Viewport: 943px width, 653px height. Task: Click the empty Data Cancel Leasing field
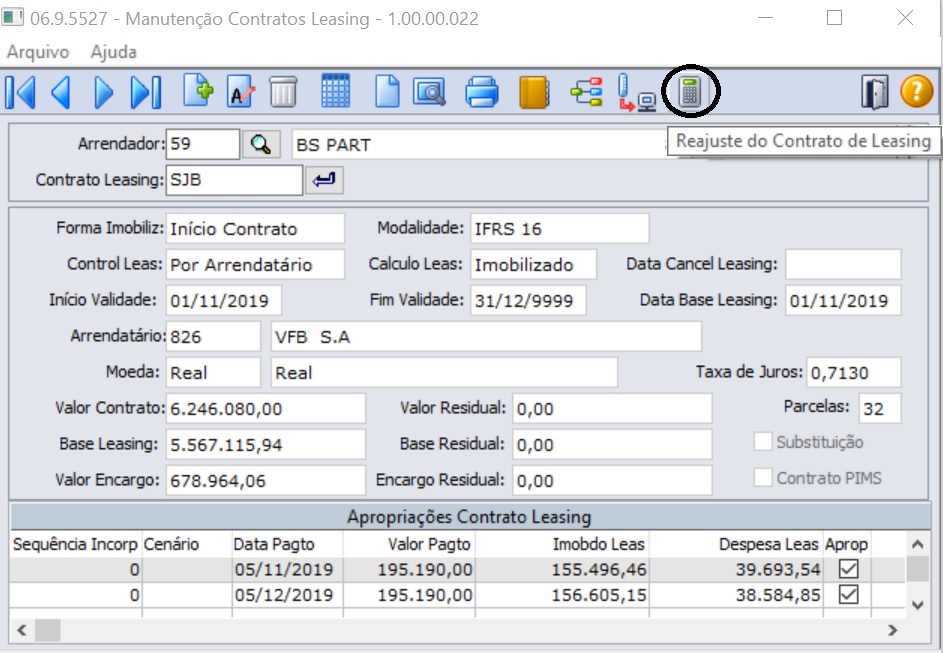click(843, 265)
